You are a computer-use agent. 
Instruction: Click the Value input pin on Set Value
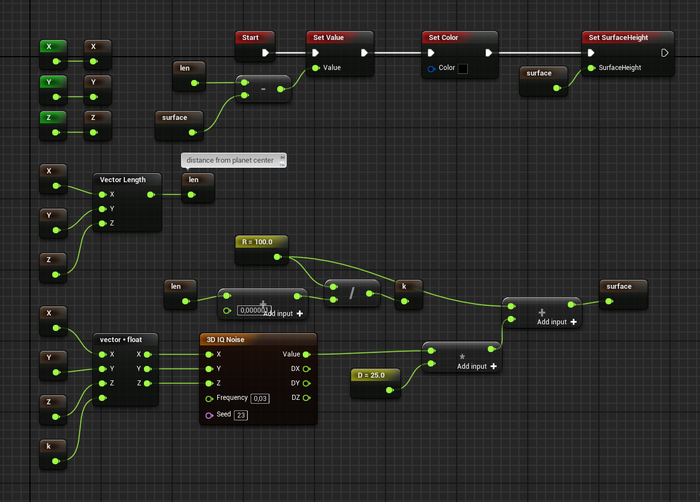(x=316, y=68)
